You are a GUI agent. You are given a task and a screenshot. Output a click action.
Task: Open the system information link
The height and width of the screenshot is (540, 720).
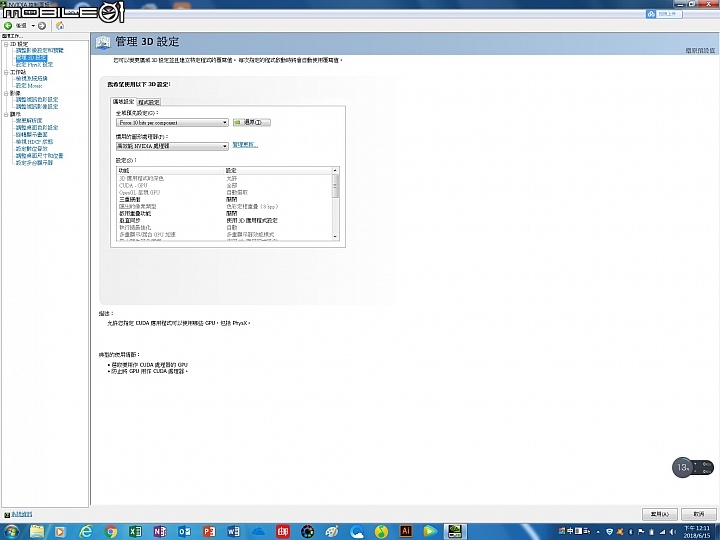coord(22,515)
